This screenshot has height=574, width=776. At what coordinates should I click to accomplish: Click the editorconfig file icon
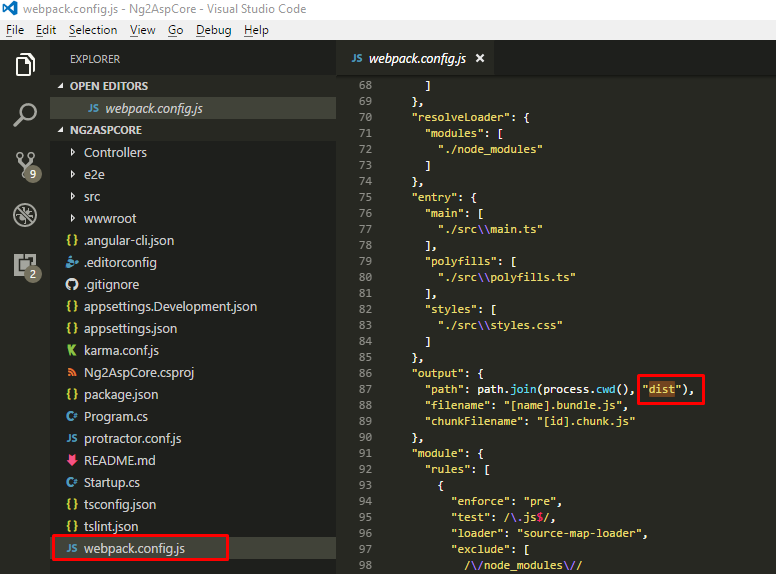[72, 262]
